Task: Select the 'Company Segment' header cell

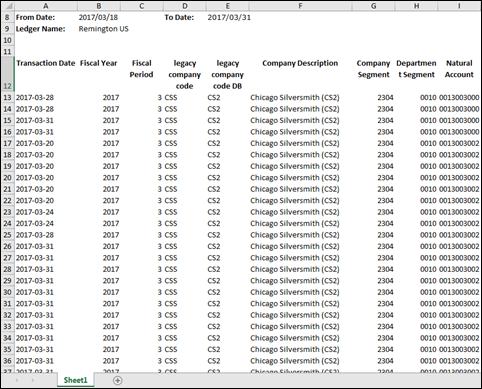Action: click(373, 74)
